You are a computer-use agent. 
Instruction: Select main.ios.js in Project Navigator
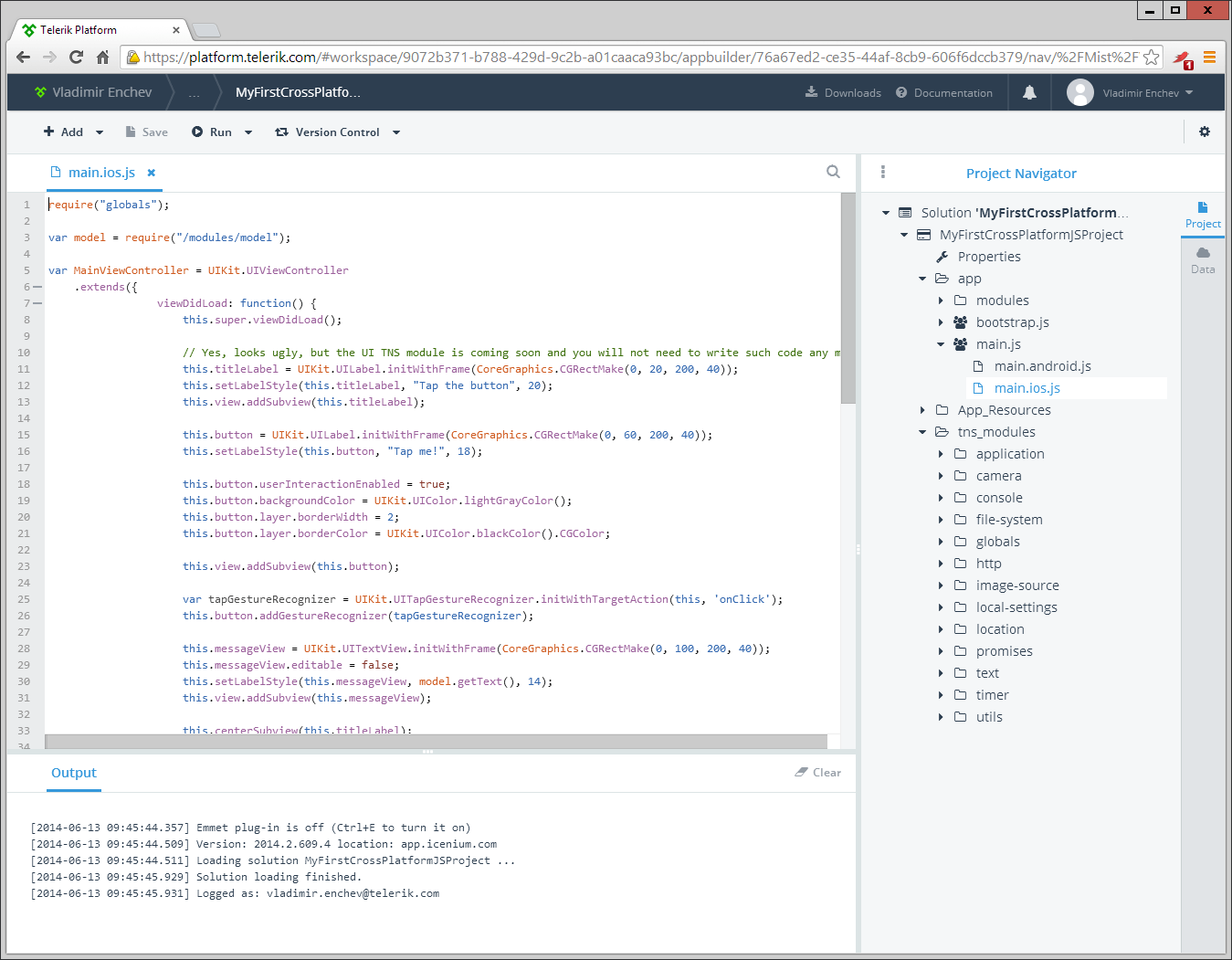[x=1027, y=388]
